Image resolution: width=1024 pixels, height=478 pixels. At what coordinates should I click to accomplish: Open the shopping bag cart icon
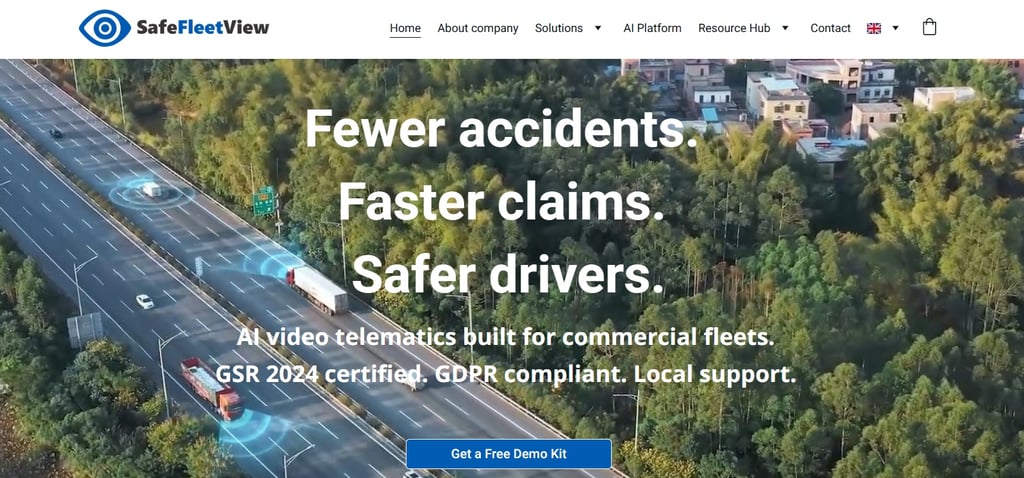[x=929, y=27]
